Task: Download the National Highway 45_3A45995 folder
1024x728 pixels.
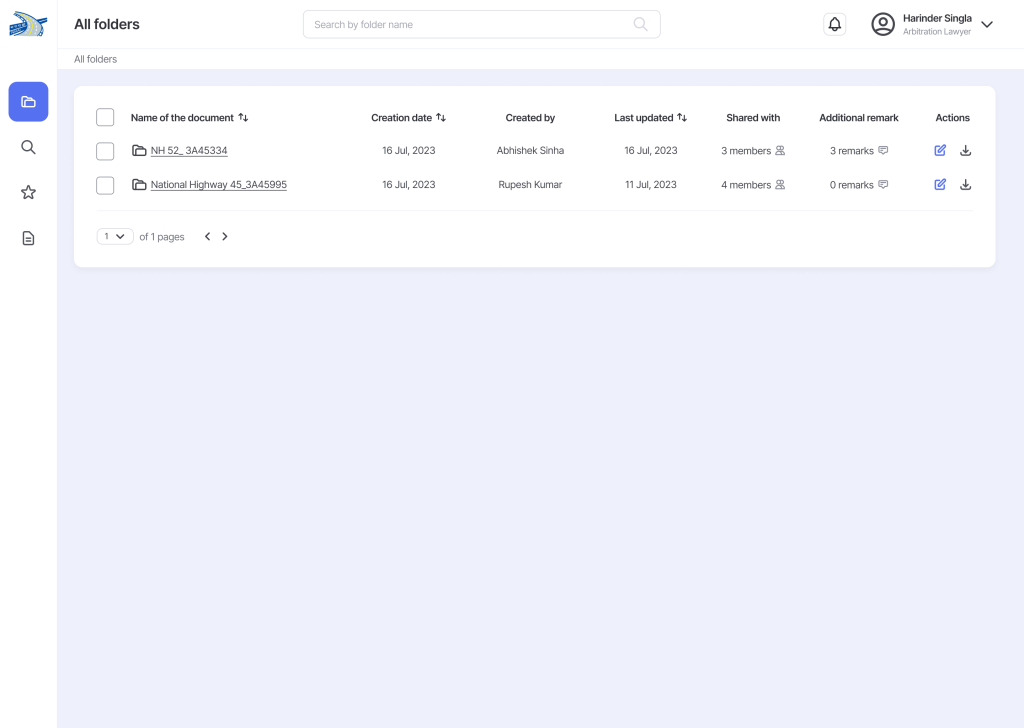Action: [x=965, y=185]
